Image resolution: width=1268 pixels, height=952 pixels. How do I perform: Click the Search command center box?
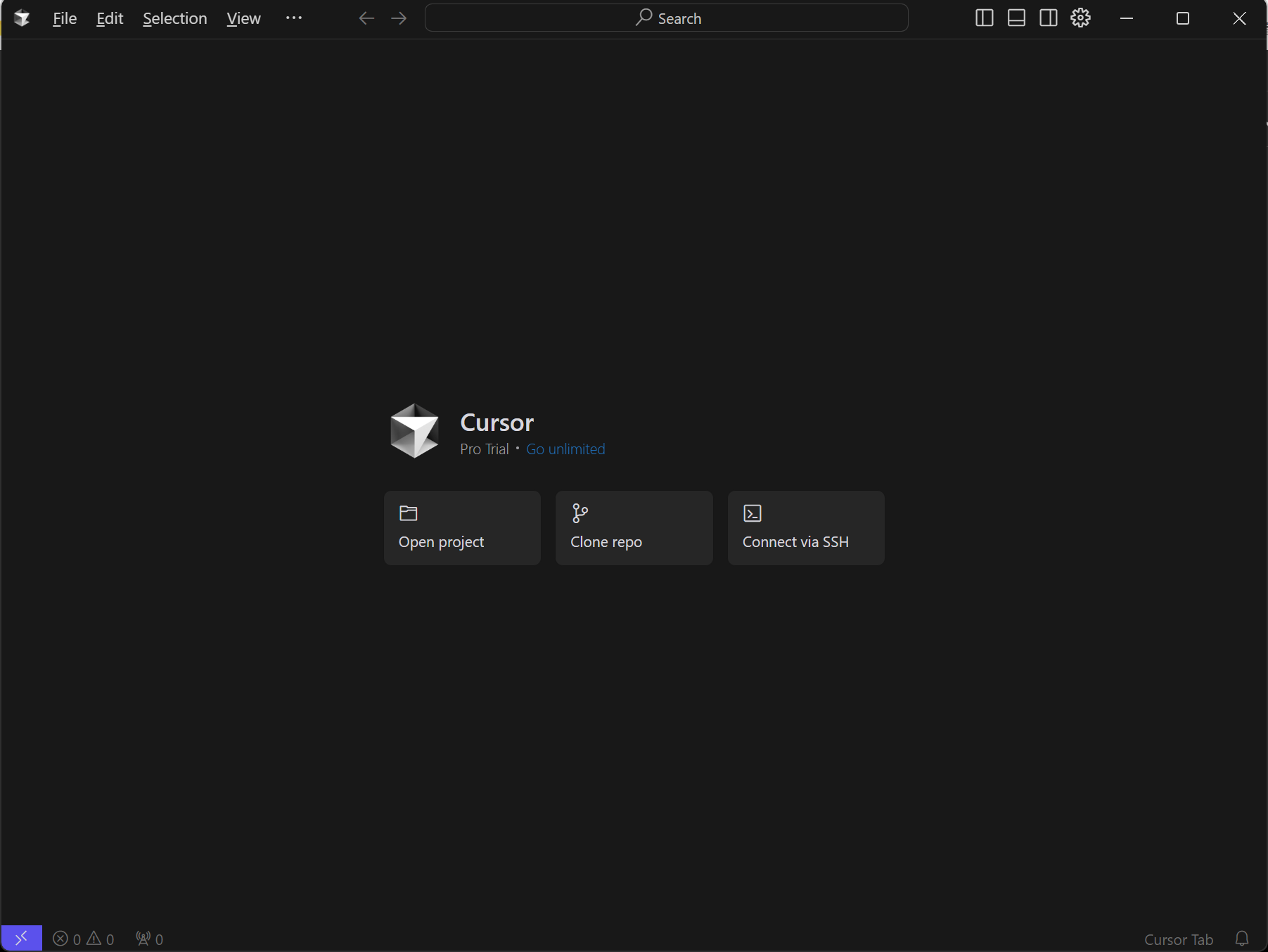pyautogui.click(x=666, y=18)
